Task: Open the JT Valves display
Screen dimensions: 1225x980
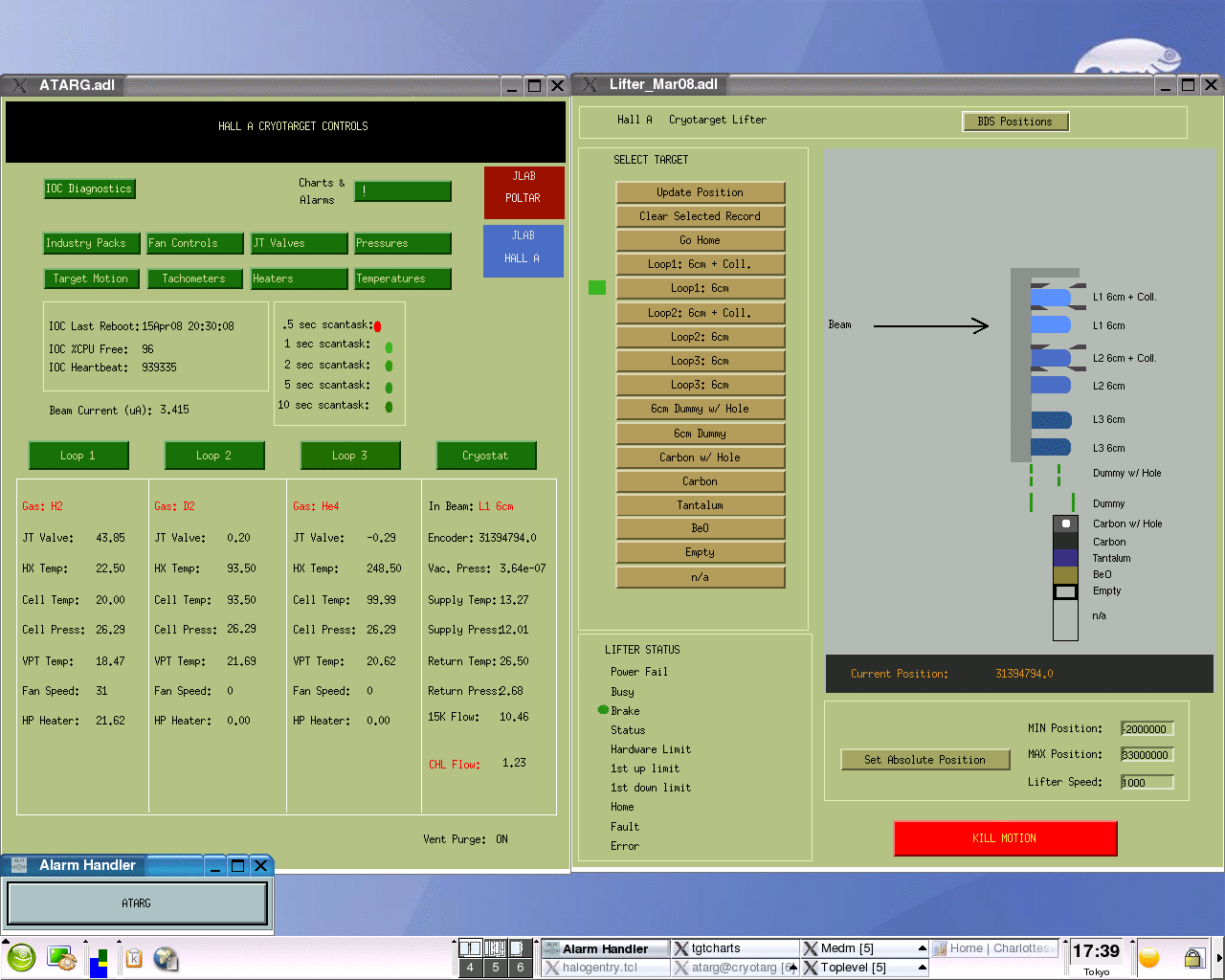Action: pyautogui.click(x=300, y=243)
